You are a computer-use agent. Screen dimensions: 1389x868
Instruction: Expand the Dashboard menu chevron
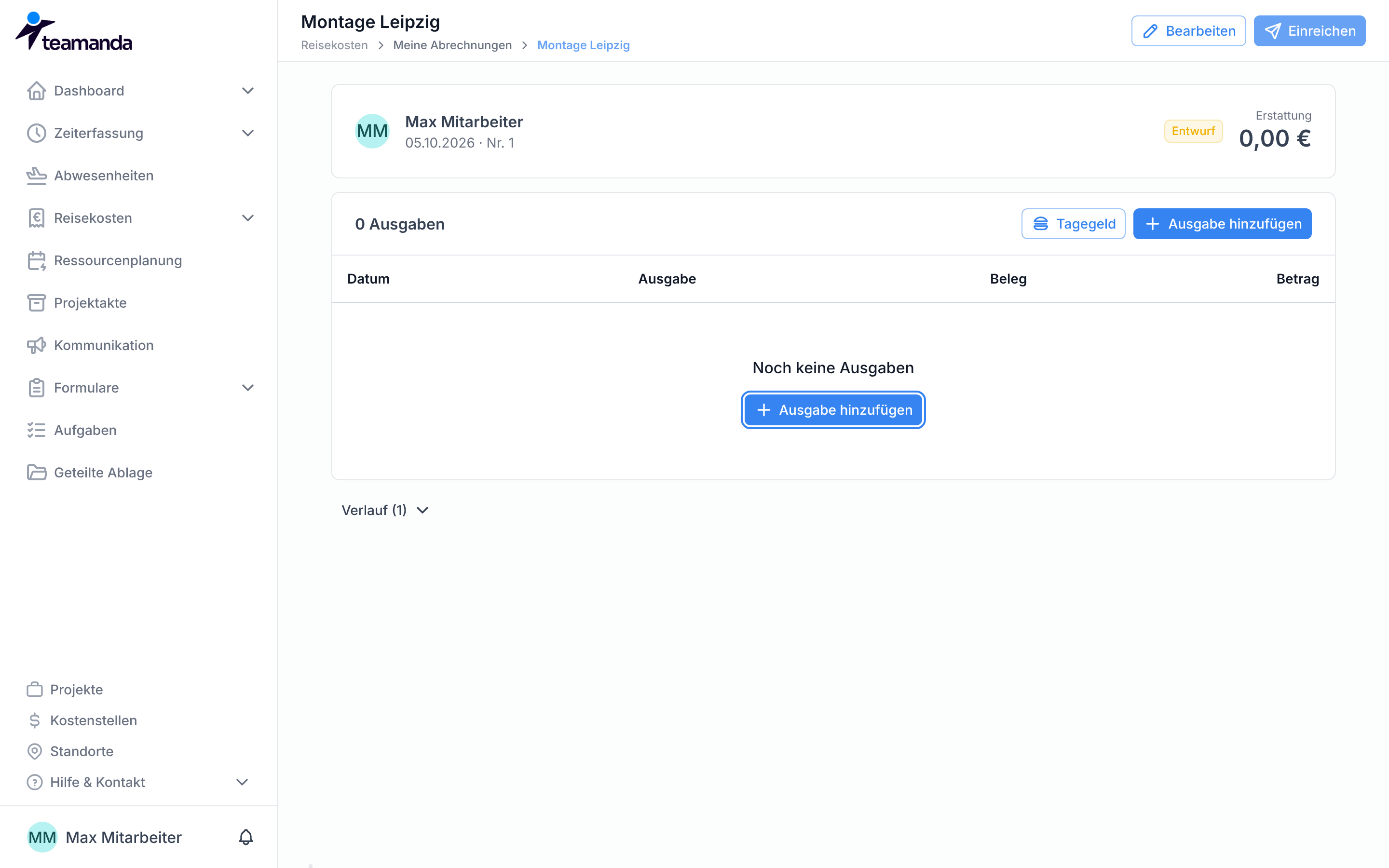tap(248, 91)
